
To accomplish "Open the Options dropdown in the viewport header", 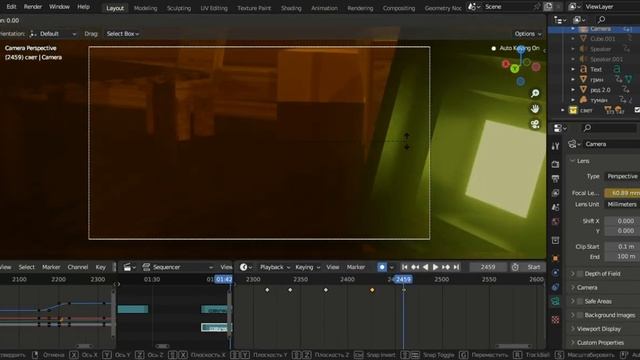I will pyautogui.click(x=528, y=34).
